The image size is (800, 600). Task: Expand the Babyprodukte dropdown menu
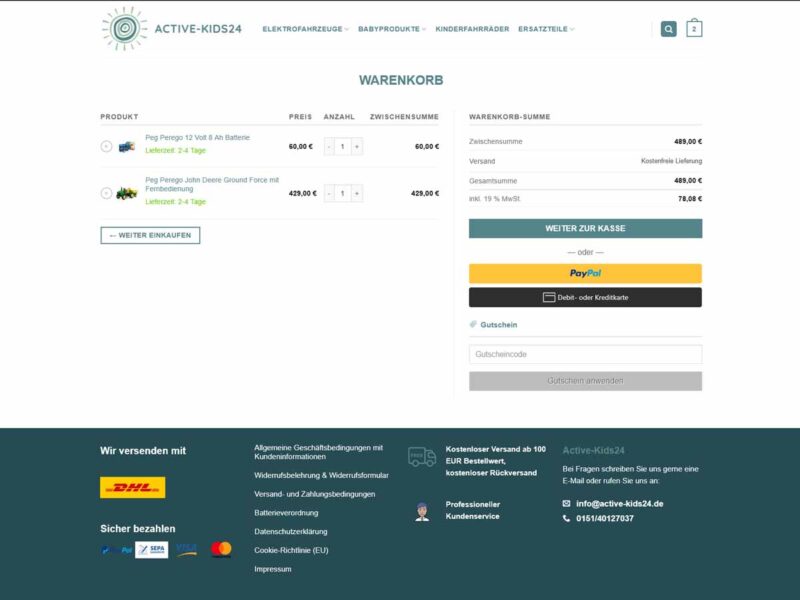pos(392,29)
